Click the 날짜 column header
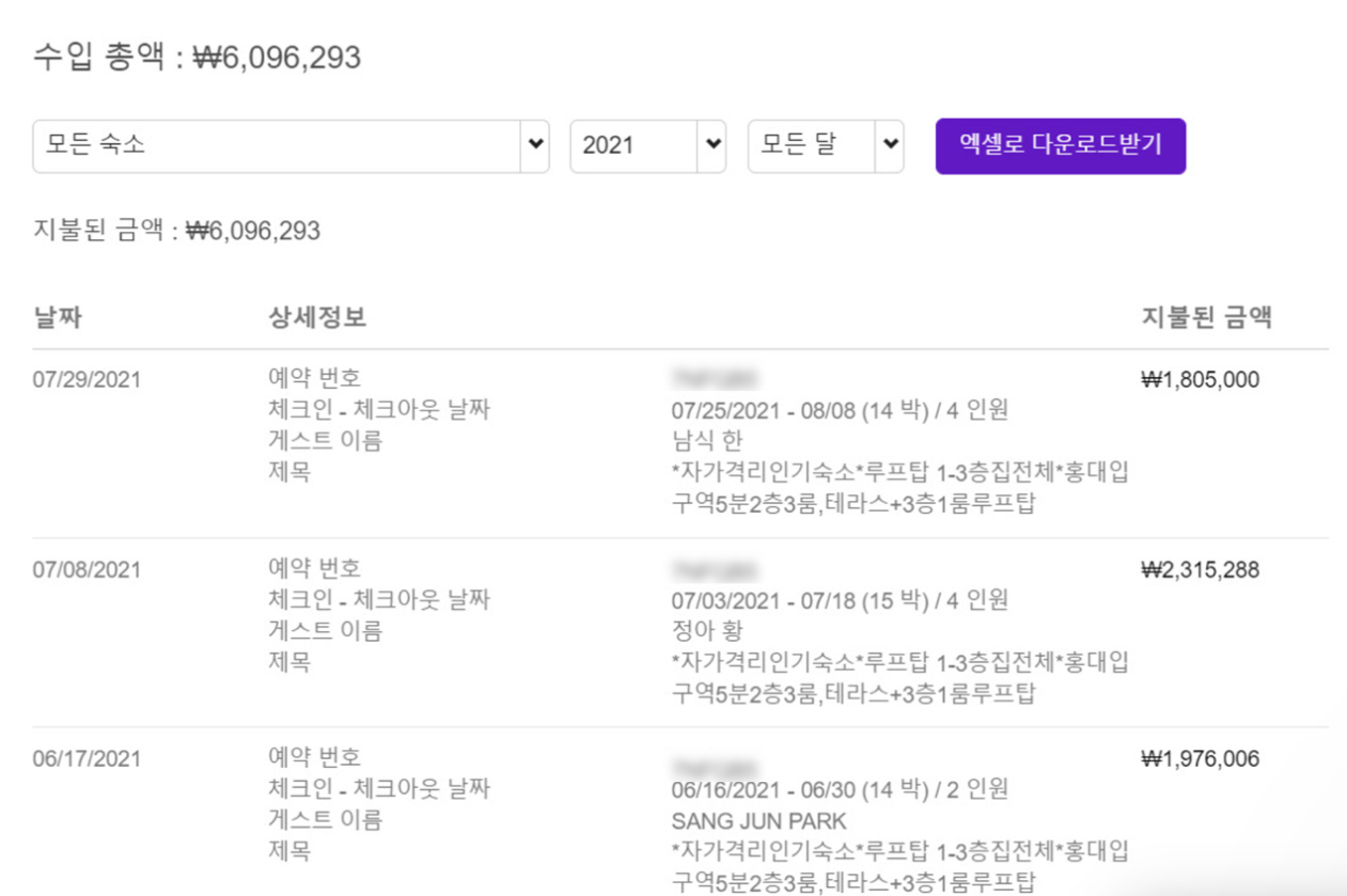 [x=58, y=318]
